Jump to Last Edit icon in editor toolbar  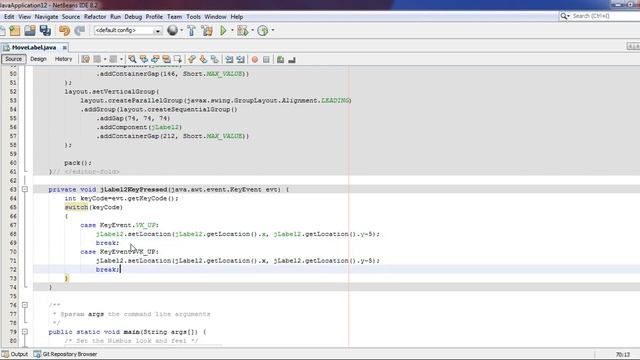point(85,60)
